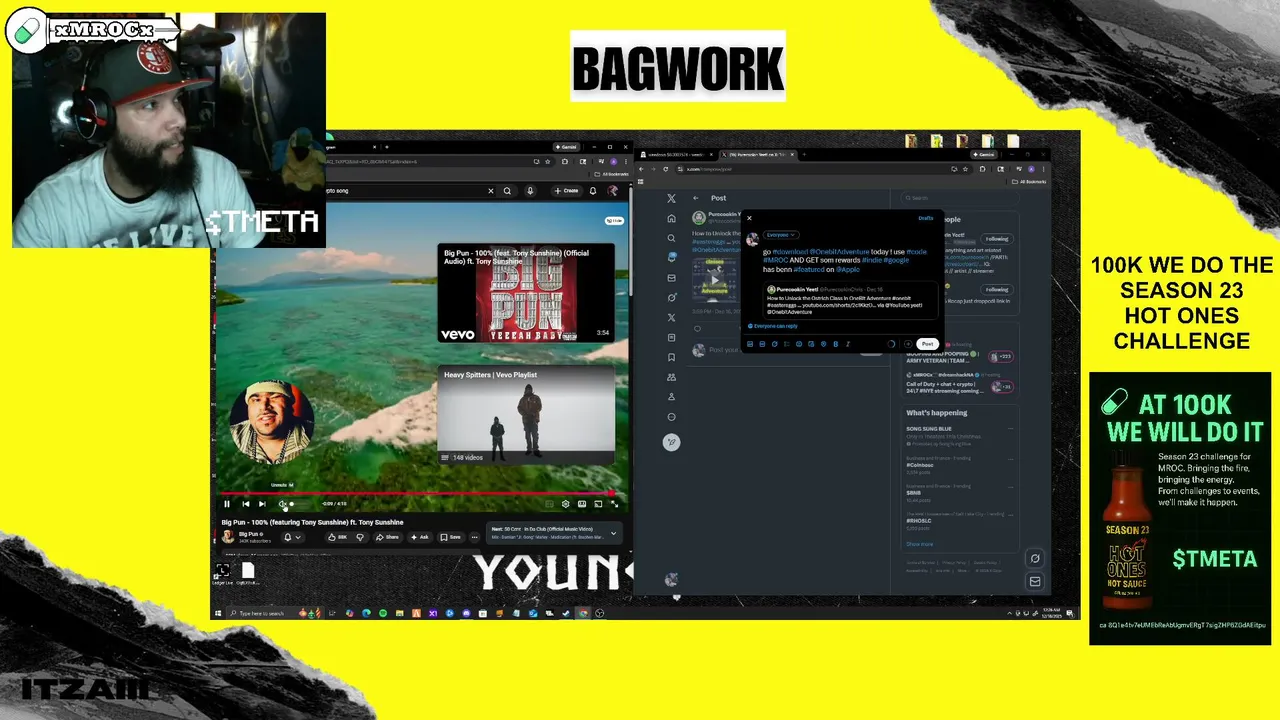Image resolution: width=1280 pixels, height=720 pixels.
Task: Open the Grok floating button
Action: coord(1035,558)
